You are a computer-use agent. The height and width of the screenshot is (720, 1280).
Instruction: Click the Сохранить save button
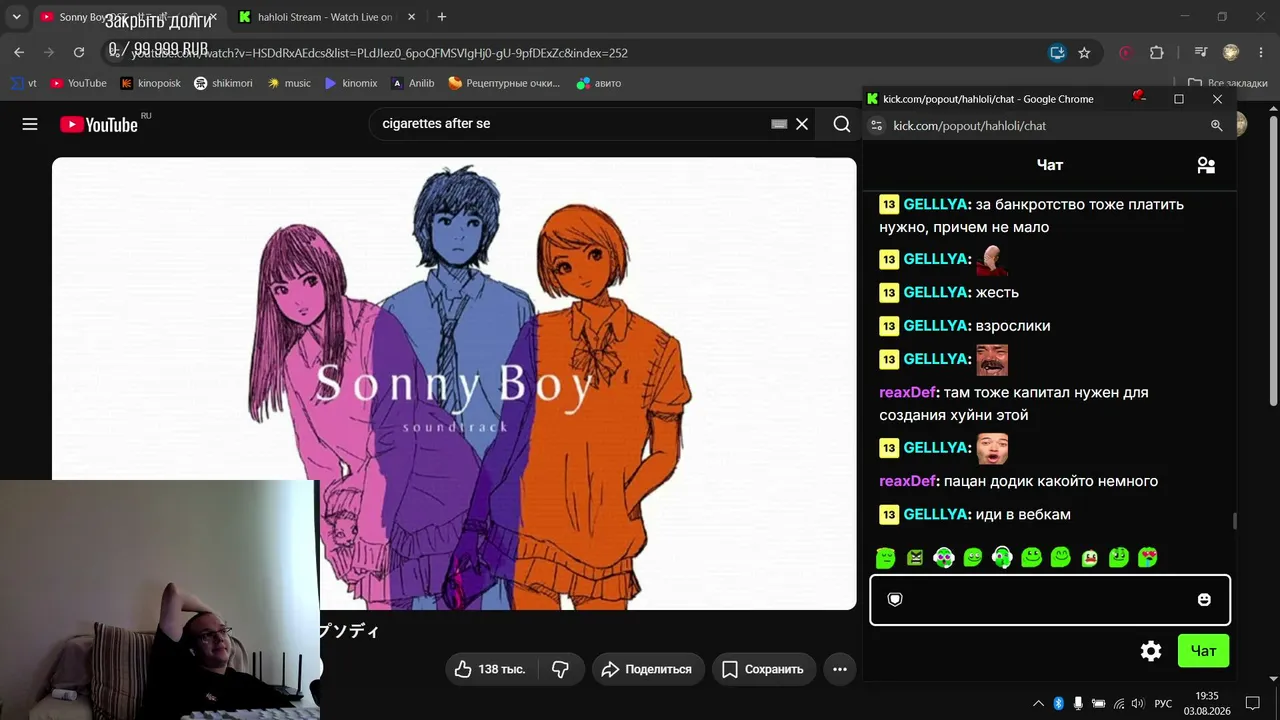pyautogui.click(x=764, y=669)
